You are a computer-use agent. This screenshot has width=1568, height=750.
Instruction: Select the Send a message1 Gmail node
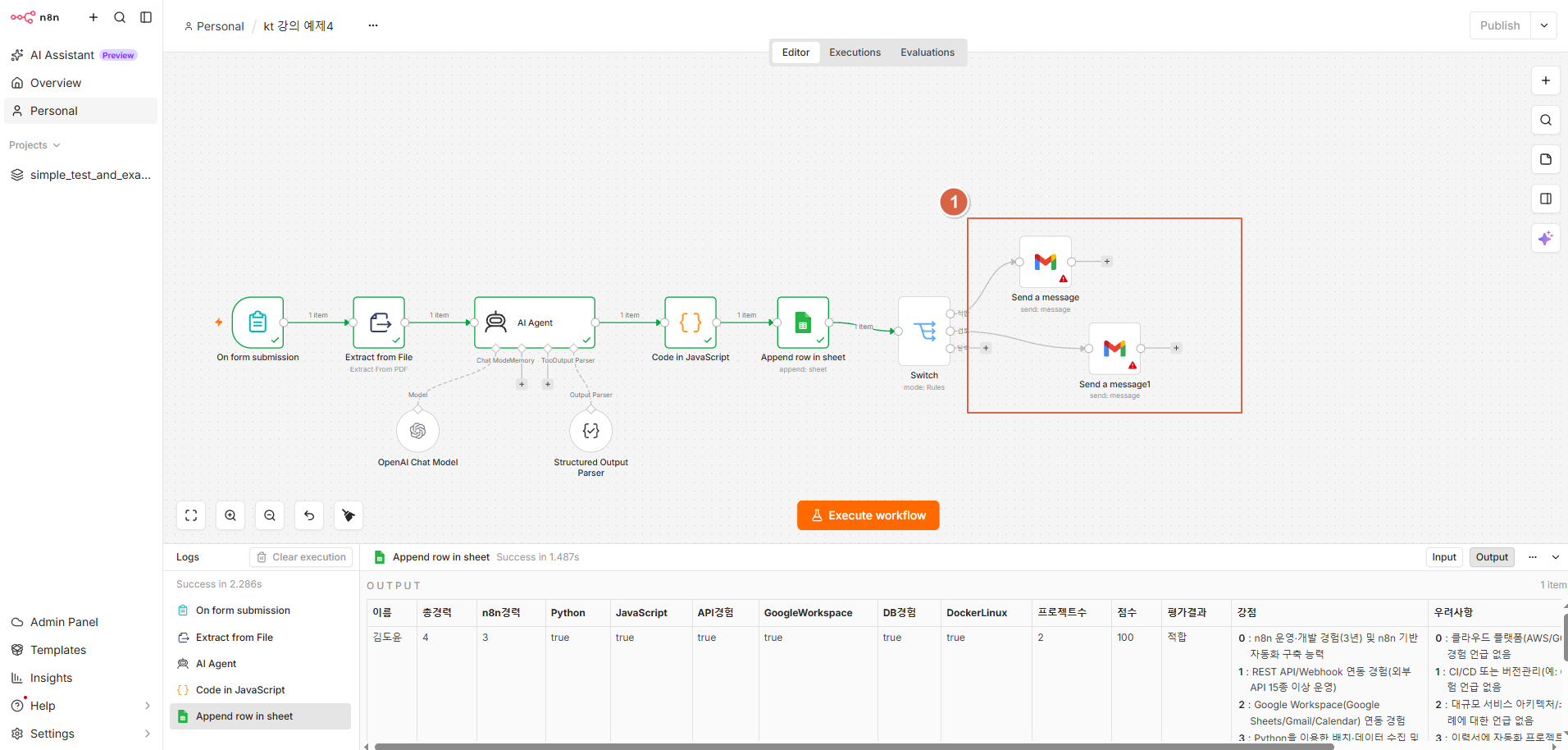[x=1114, y=349]
